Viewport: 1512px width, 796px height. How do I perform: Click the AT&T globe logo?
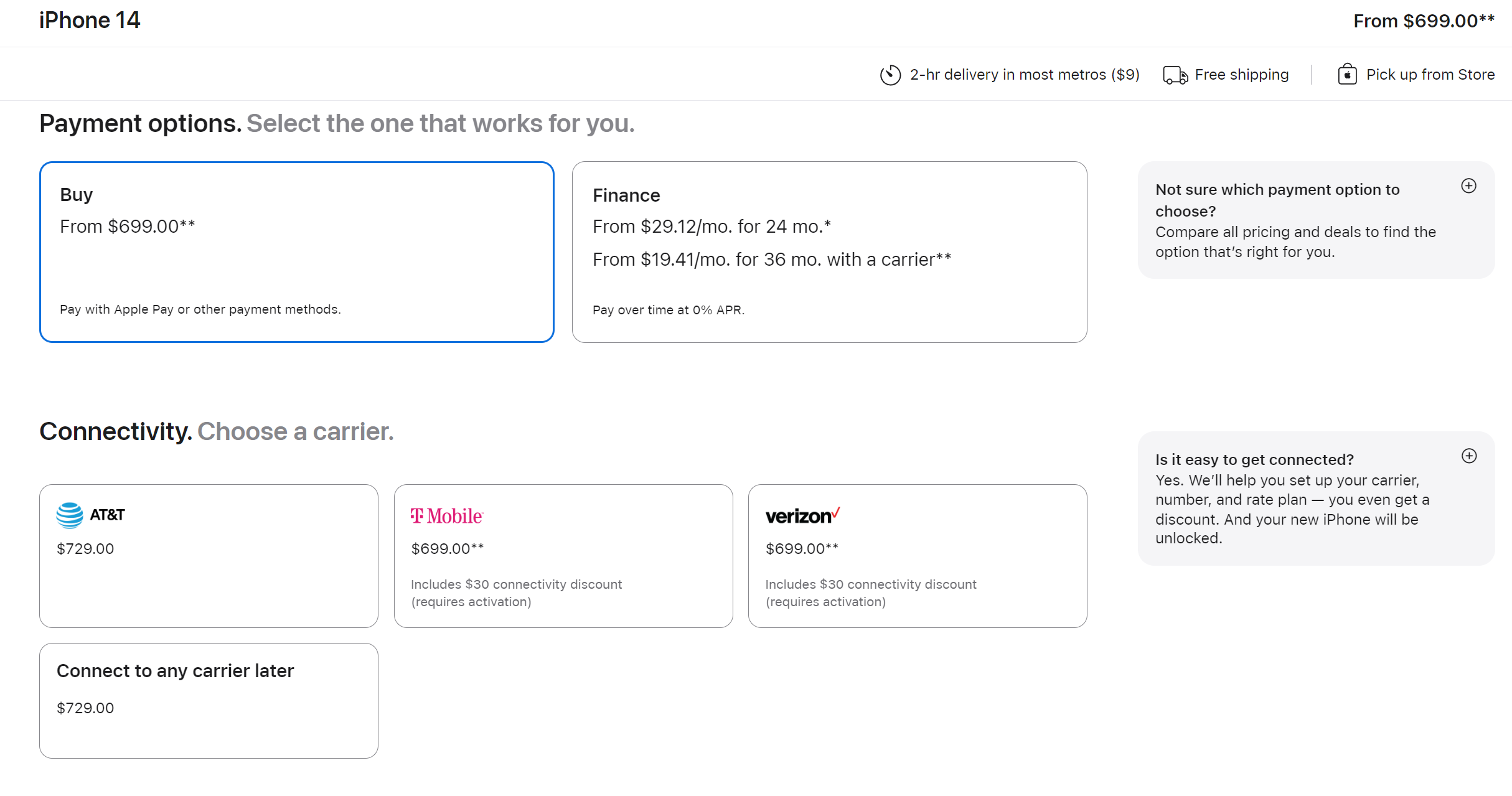click(x=70, y=515)
